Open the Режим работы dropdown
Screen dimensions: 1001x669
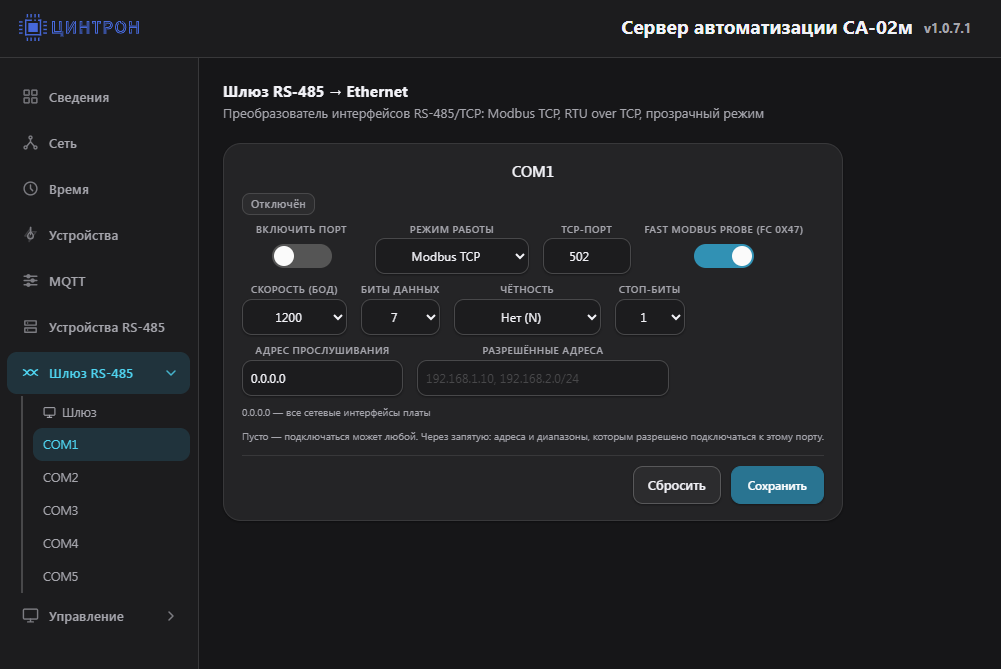tap(451, 256)
